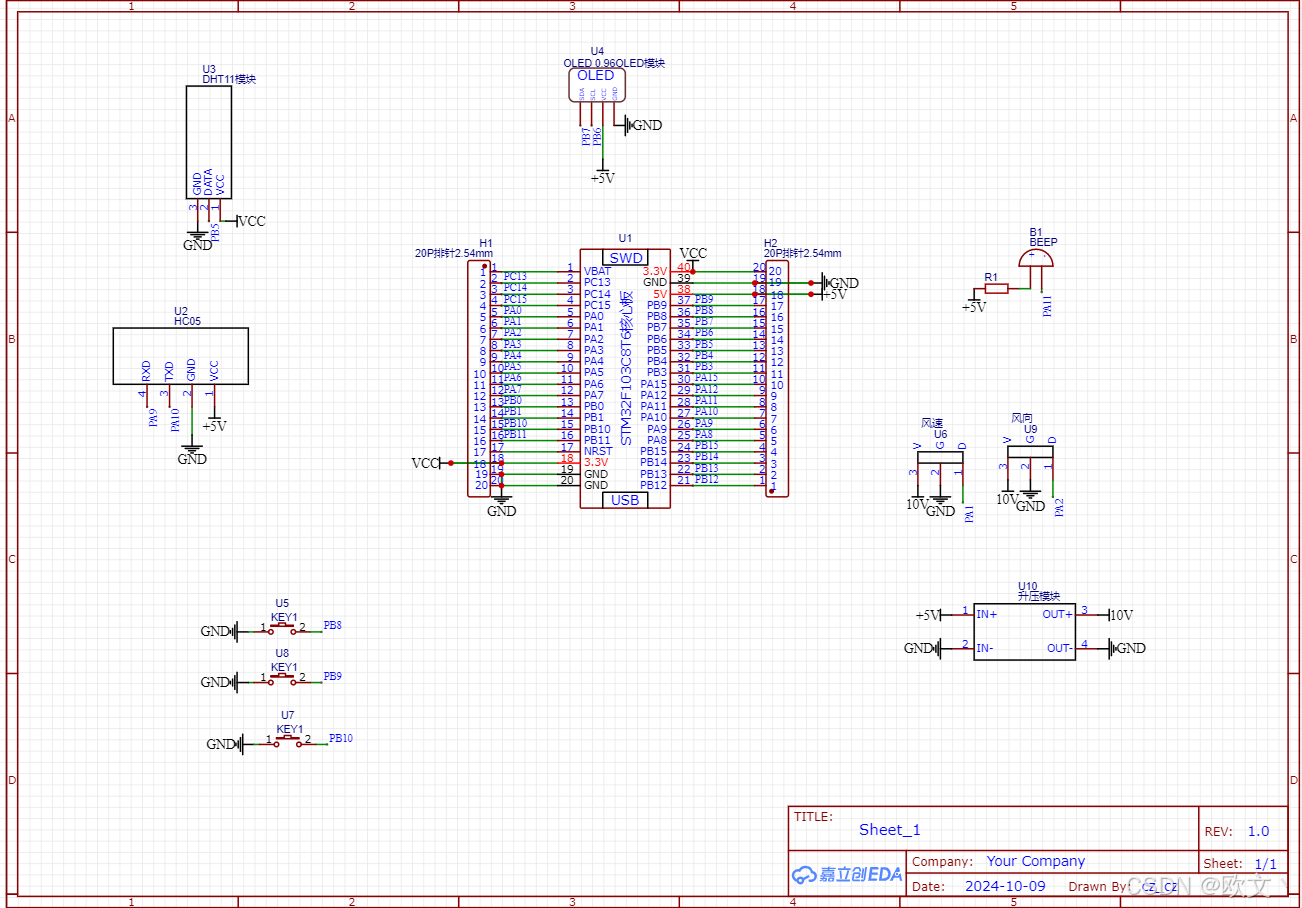Click the H2 header description 20P排针2.54mm

(x=803, y=253)
